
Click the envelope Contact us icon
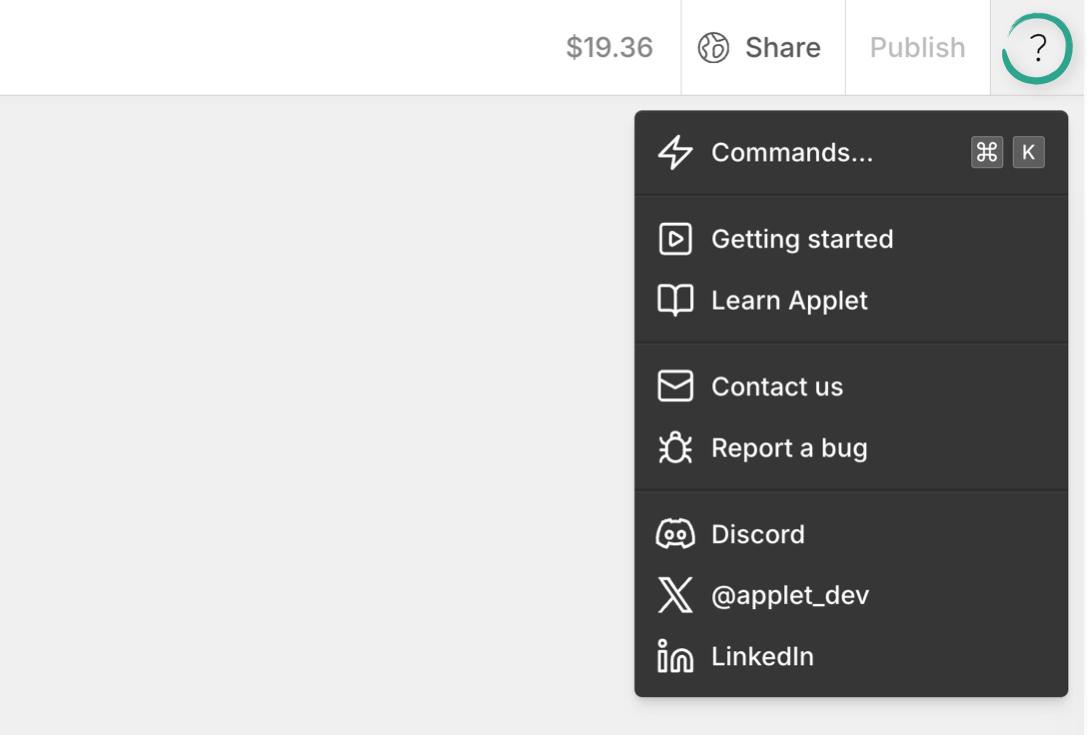[676, 386]
